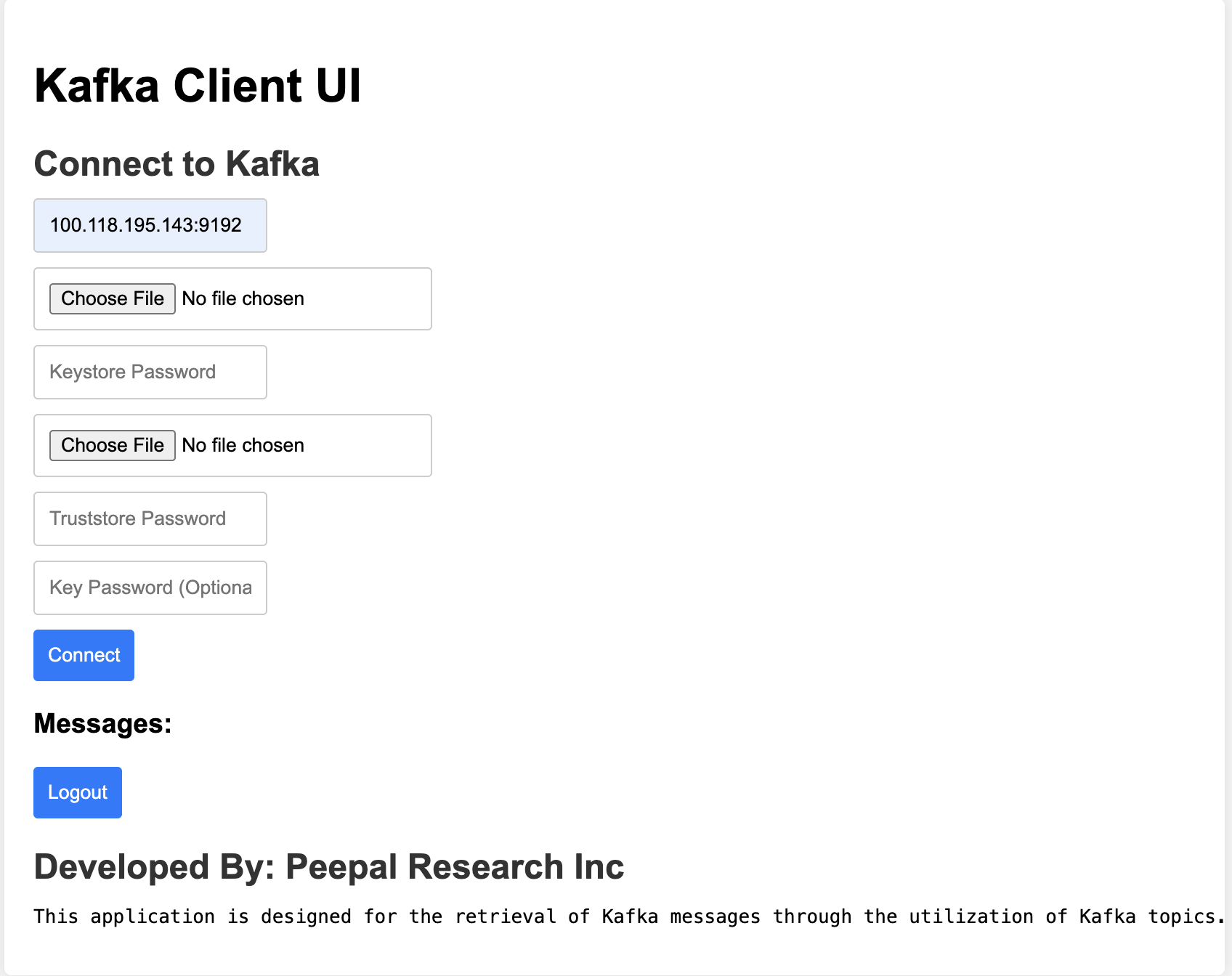This screenshot has width=1232, height=976.
Task: Click the "Messages:" label
Action: pyautogui.click(x=102, y=723)
